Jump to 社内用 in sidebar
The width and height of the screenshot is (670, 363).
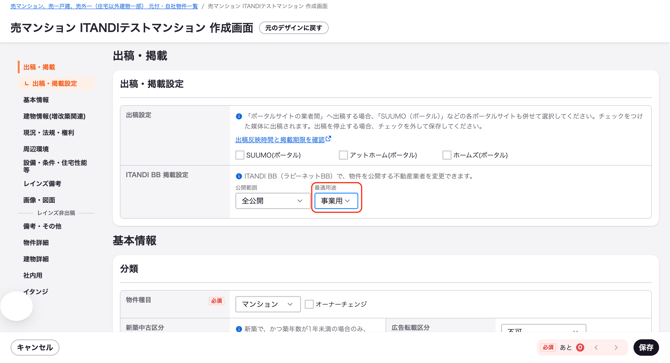[32, 275]
